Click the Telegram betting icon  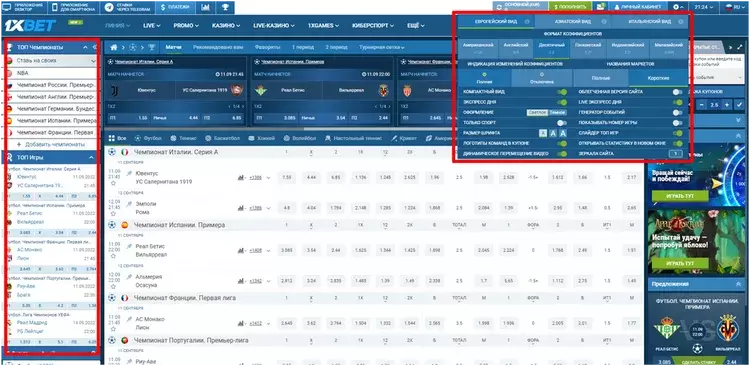point(110,7)
